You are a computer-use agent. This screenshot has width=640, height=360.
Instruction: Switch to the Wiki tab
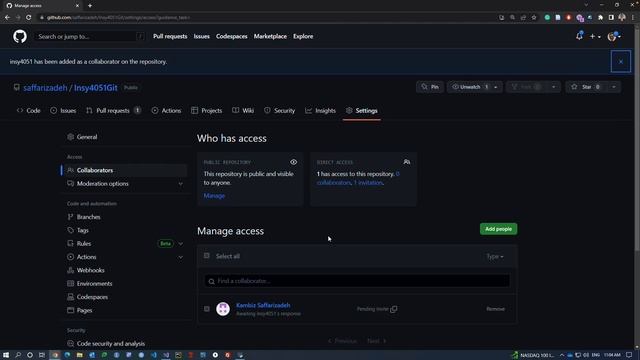(243, 111)
